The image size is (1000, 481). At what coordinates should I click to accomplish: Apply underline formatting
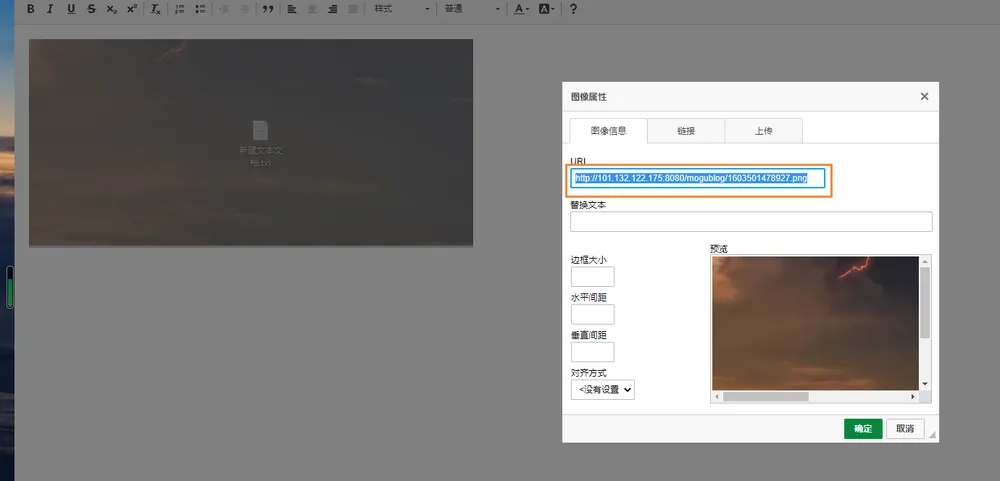coord(71,9)
